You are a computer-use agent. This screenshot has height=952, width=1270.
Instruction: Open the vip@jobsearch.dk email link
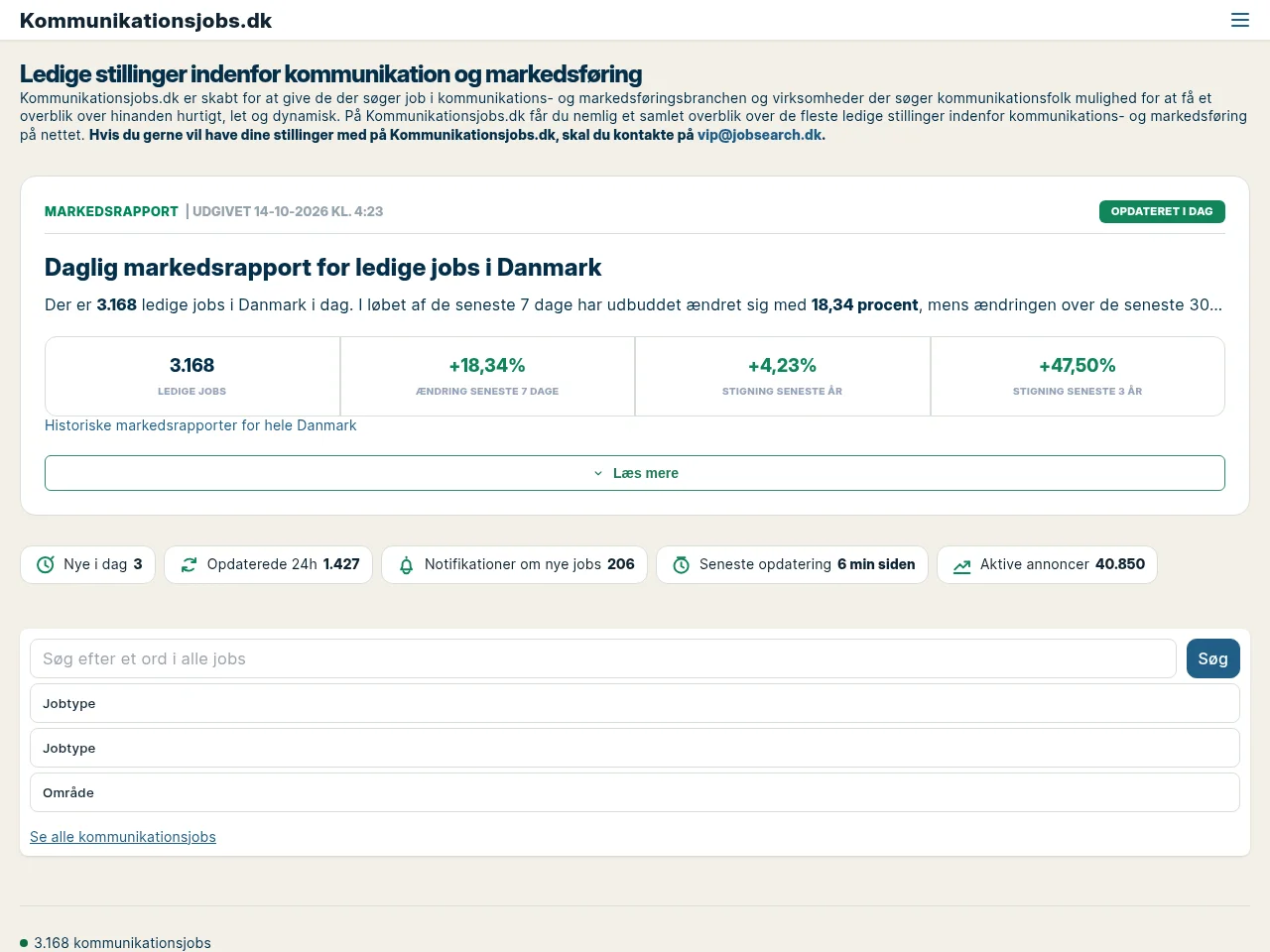tap(759, 135)
